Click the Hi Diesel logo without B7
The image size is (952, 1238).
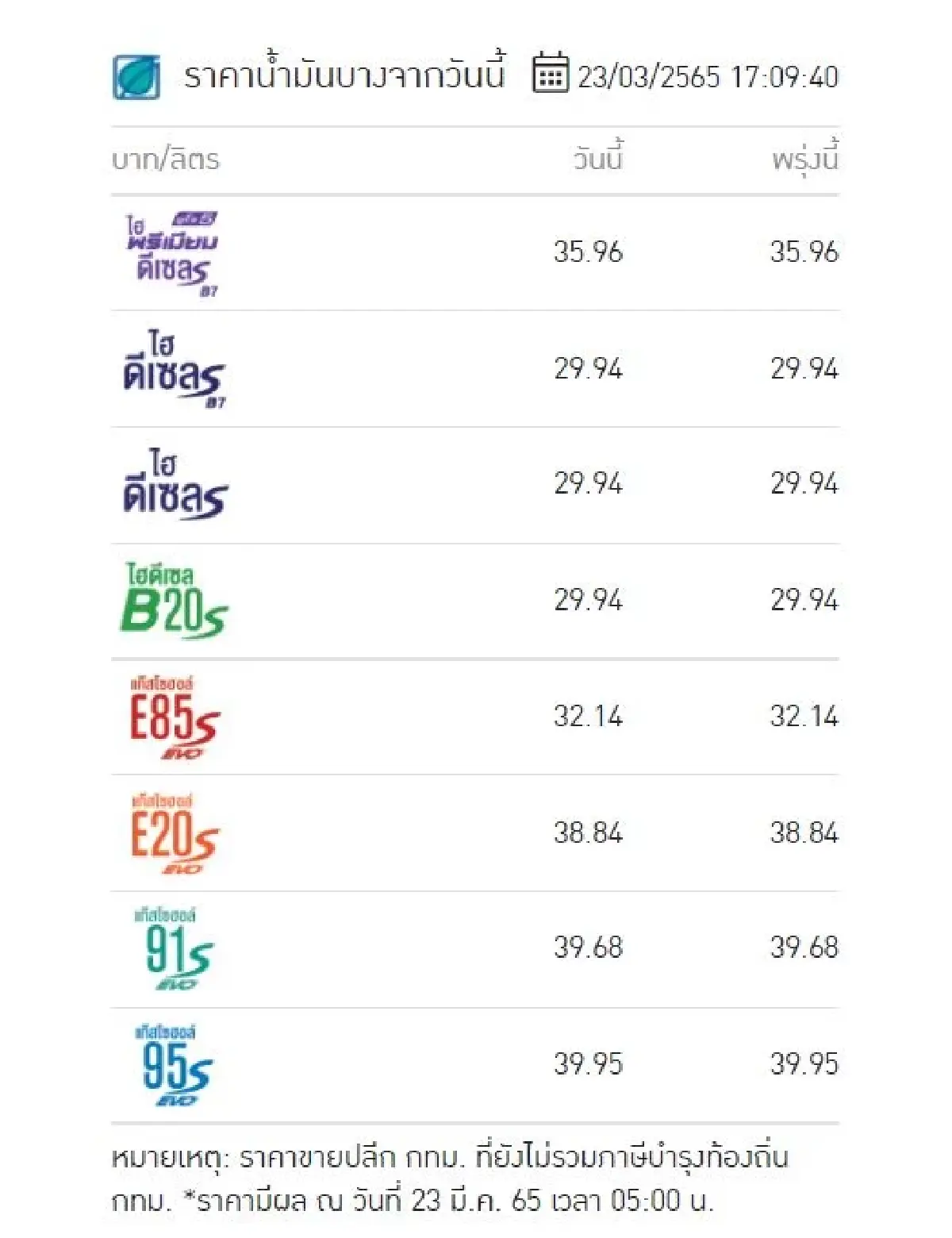click(175, 485)
